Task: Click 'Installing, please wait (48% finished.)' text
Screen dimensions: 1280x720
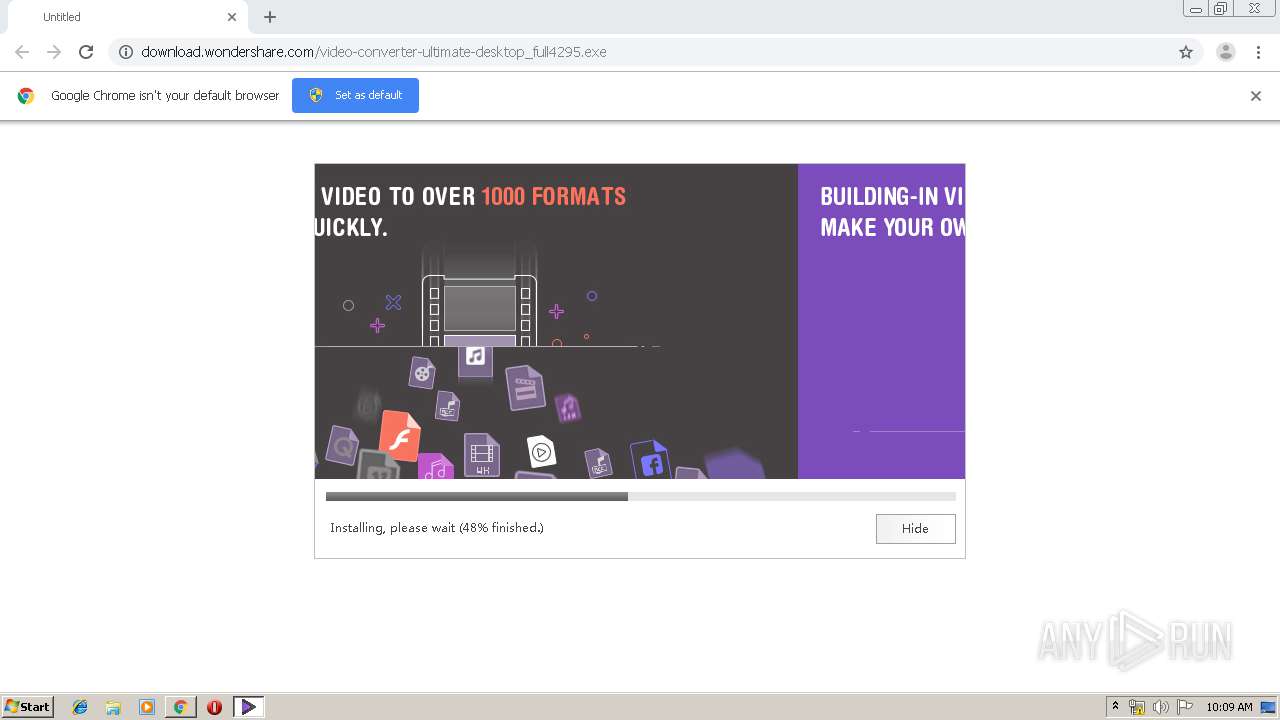Action: pyautogui.click(x=437, y=528)
